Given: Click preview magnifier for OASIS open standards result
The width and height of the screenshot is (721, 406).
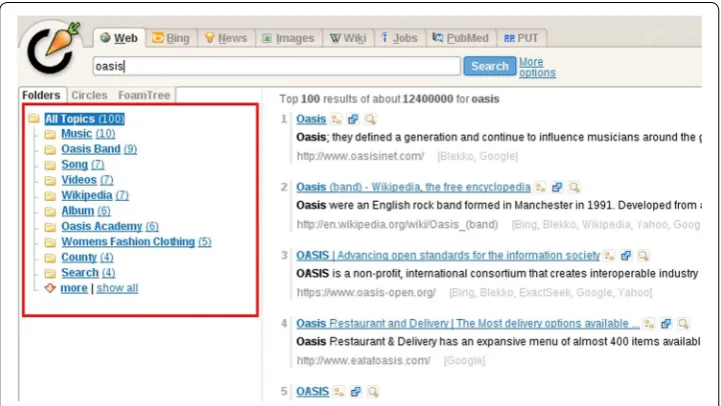Looking at the screenshot, I should (643, 256).
